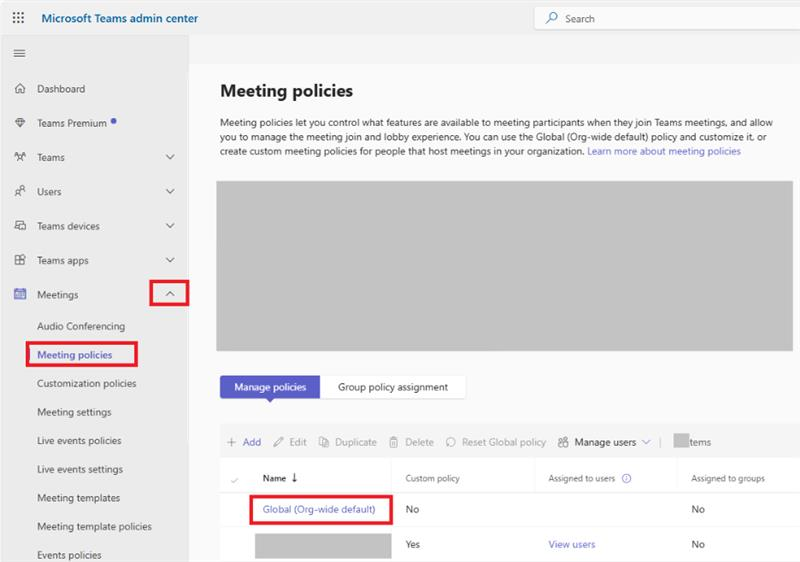The width and height of the screenshot is (800, 562).
Task: Click the Teams Premium diamond icon
Action: [x=20, y=123]
